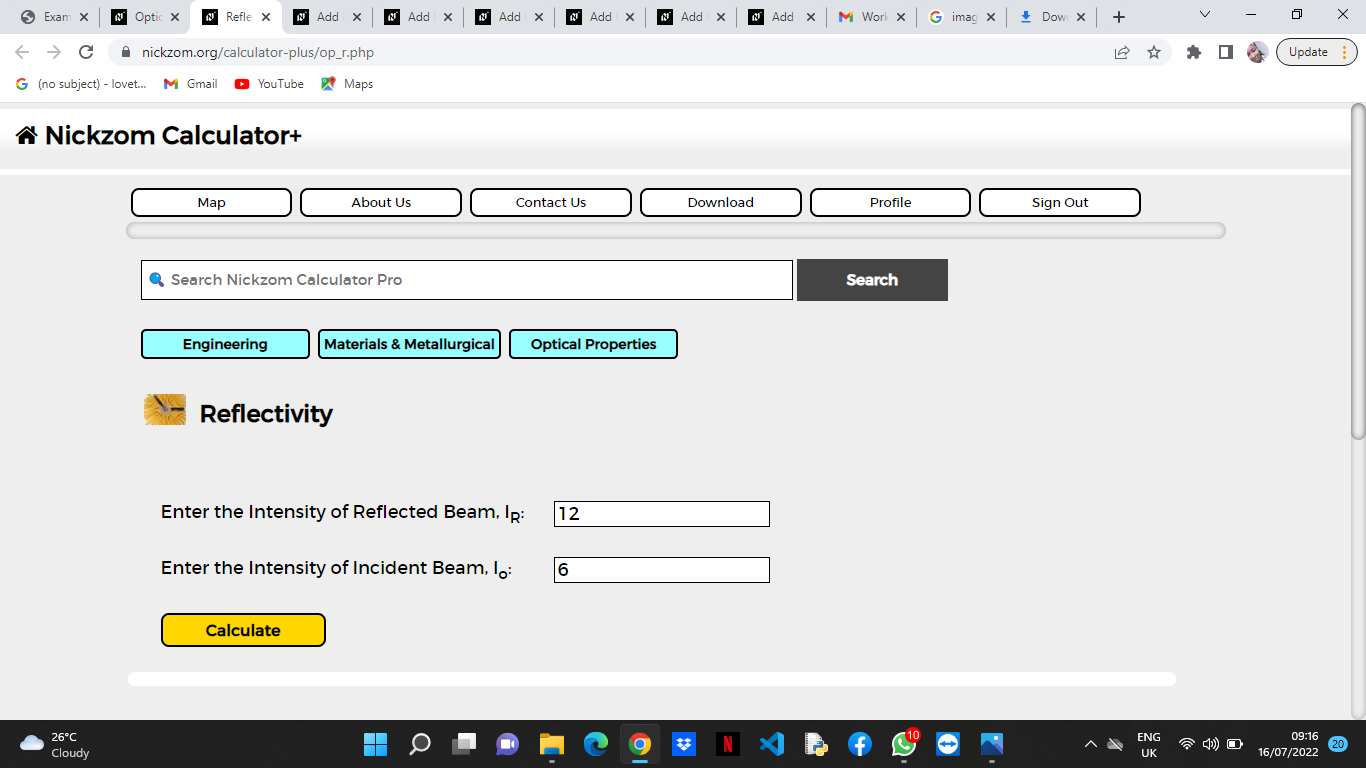The image size is (1366, 768).
Task: Click the Reflectivity thumbnail image
Action: coord(165,410)
